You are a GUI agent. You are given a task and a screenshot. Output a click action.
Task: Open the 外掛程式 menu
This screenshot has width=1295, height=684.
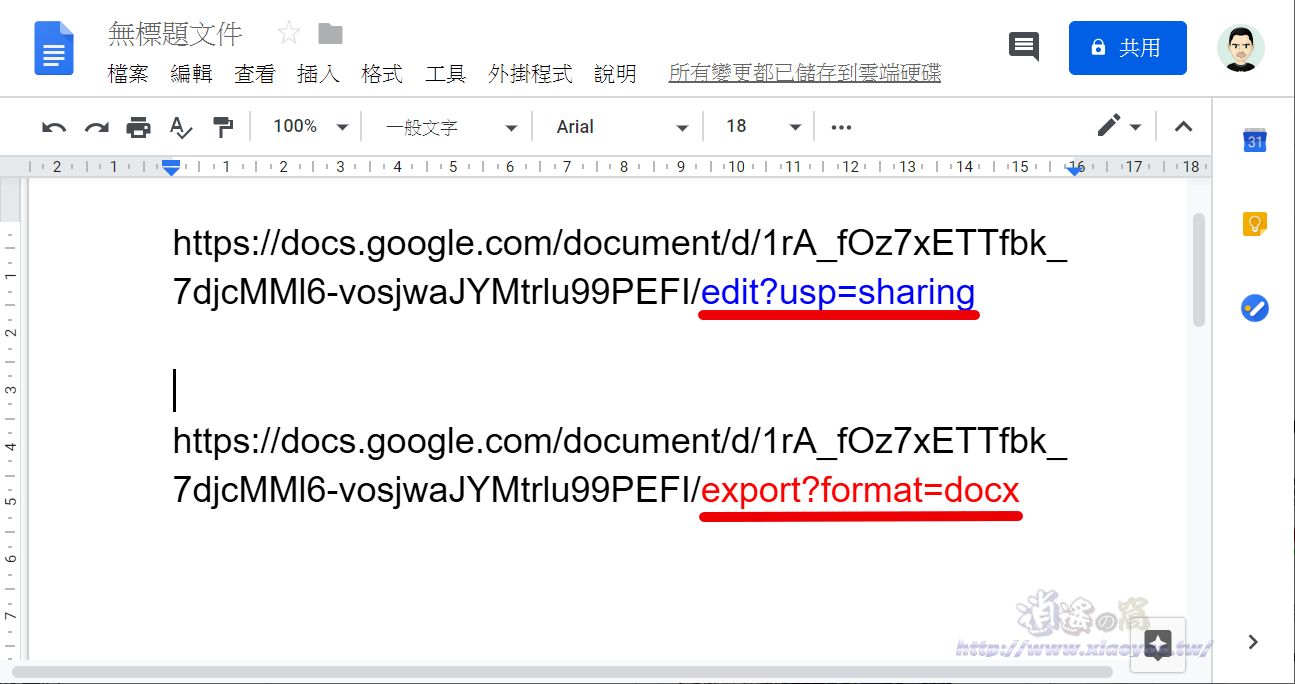point(530,74)
